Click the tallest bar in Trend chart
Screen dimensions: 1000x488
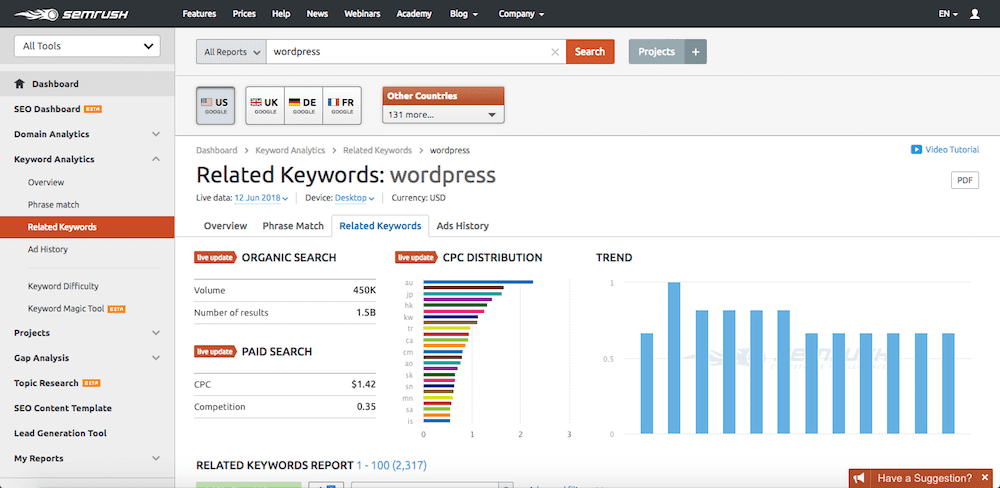[x=674, y=358]
